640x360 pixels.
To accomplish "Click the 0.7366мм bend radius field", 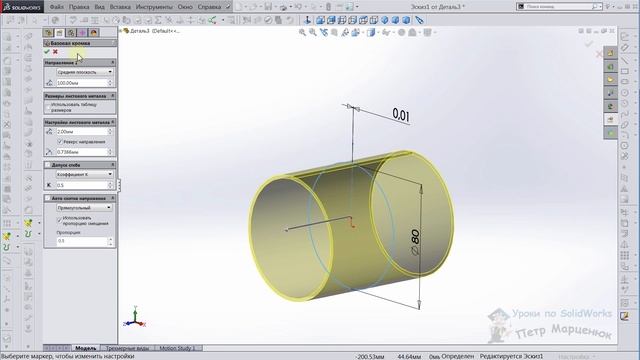I will (82, 152).
